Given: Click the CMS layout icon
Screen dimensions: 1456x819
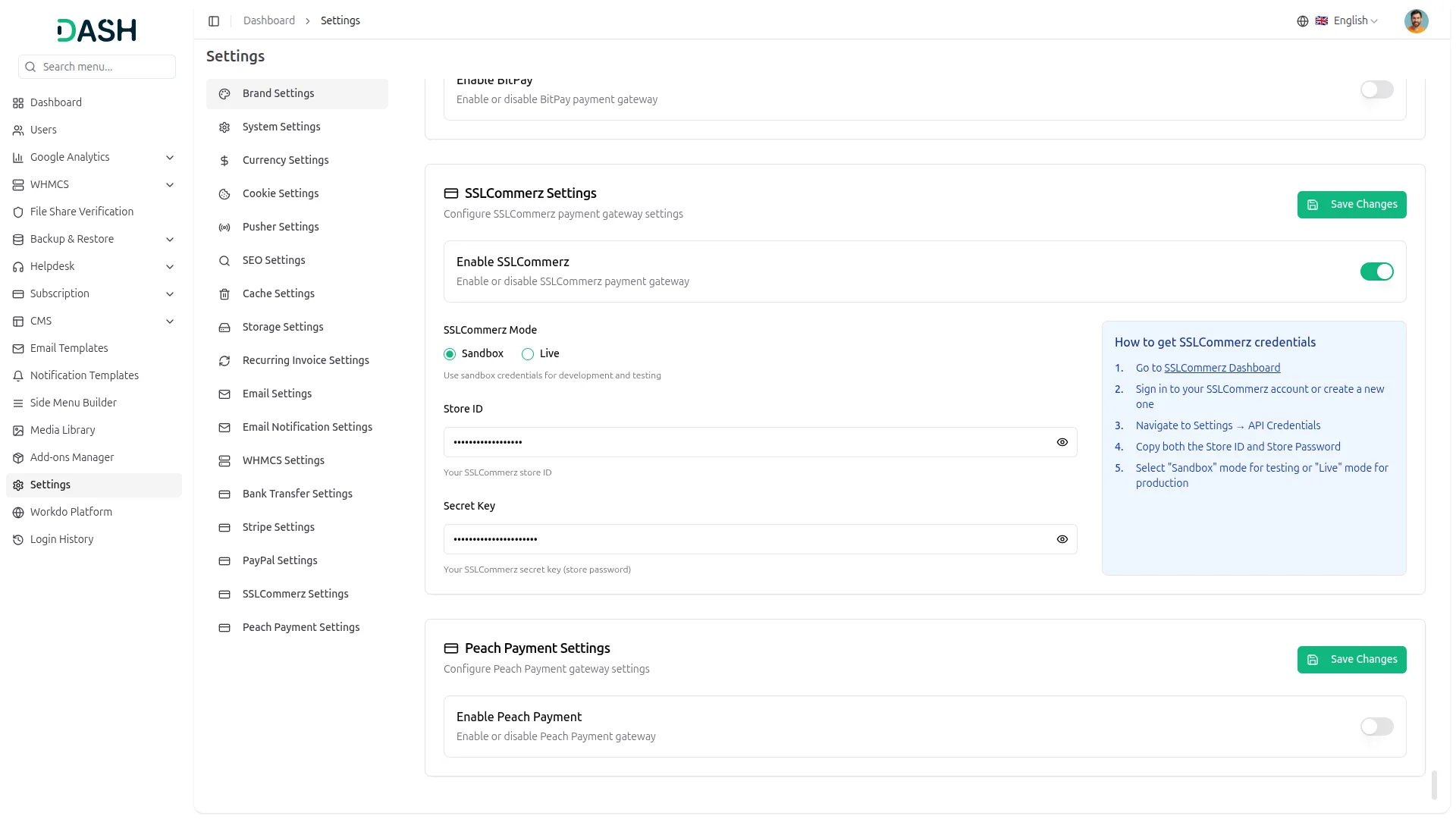Looking at the screenshot, I should coord(18,322).
